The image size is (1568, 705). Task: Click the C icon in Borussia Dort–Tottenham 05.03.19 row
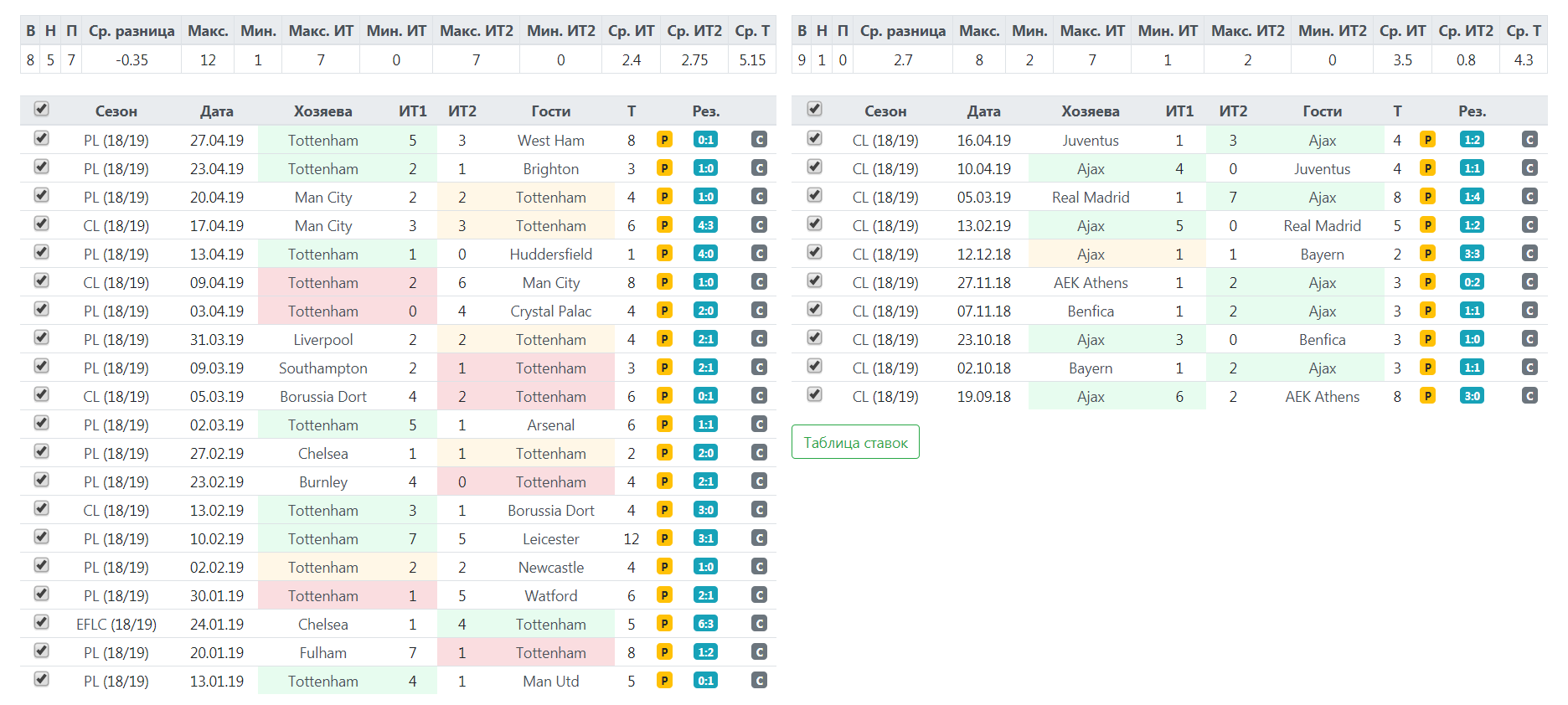(x=760, y=396)
